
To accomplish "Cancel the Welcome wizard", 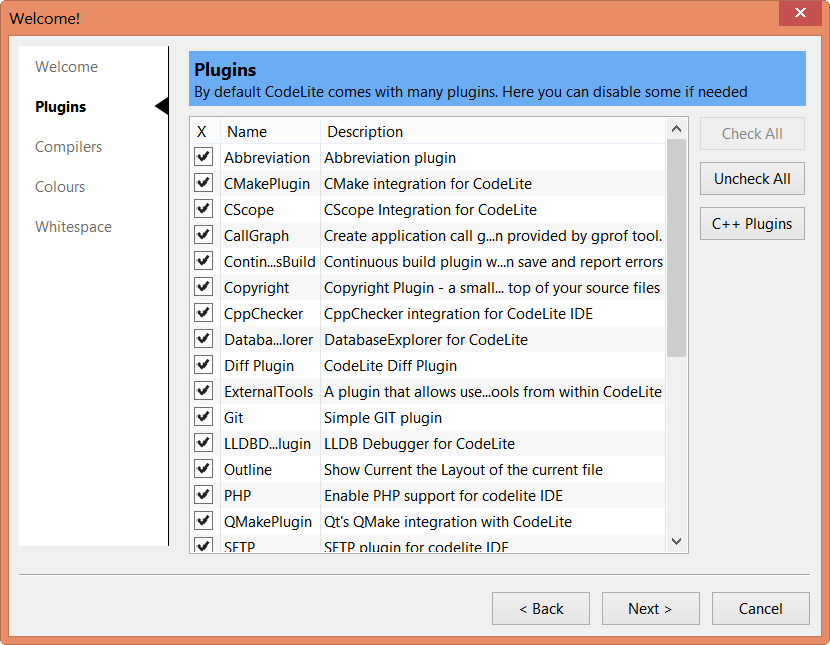I will click(x=761, y=608).
